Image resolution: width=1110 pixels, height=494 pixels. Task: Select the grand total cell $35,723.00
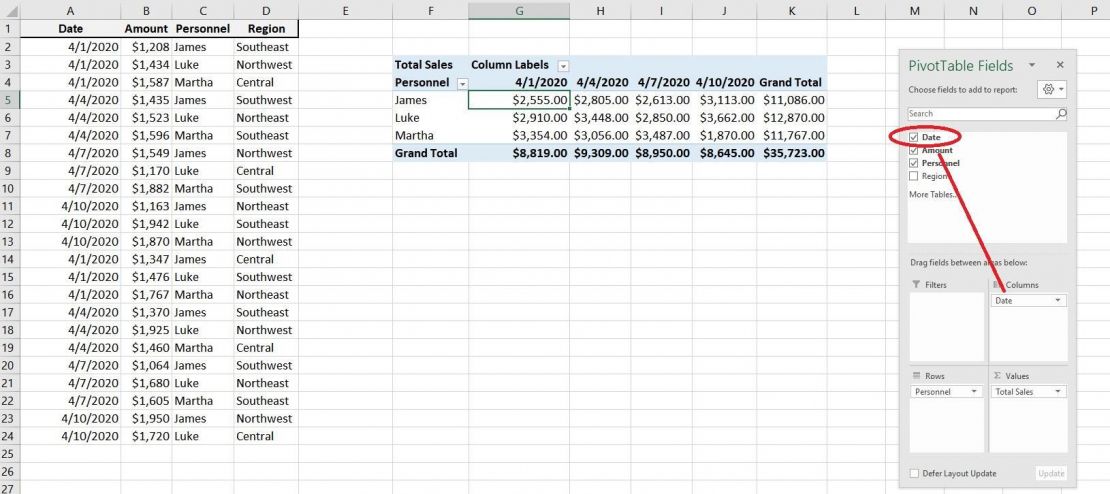(791, 153)
